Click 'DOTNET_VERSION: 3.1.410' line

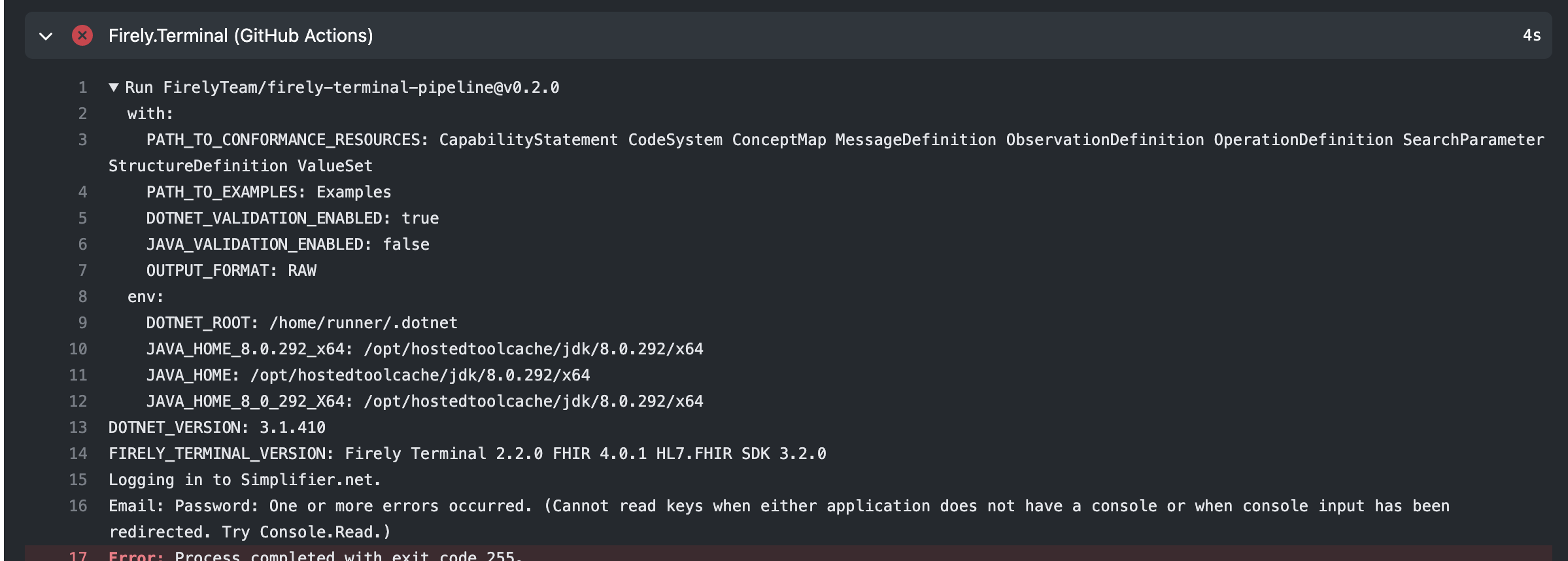[217, 428]
